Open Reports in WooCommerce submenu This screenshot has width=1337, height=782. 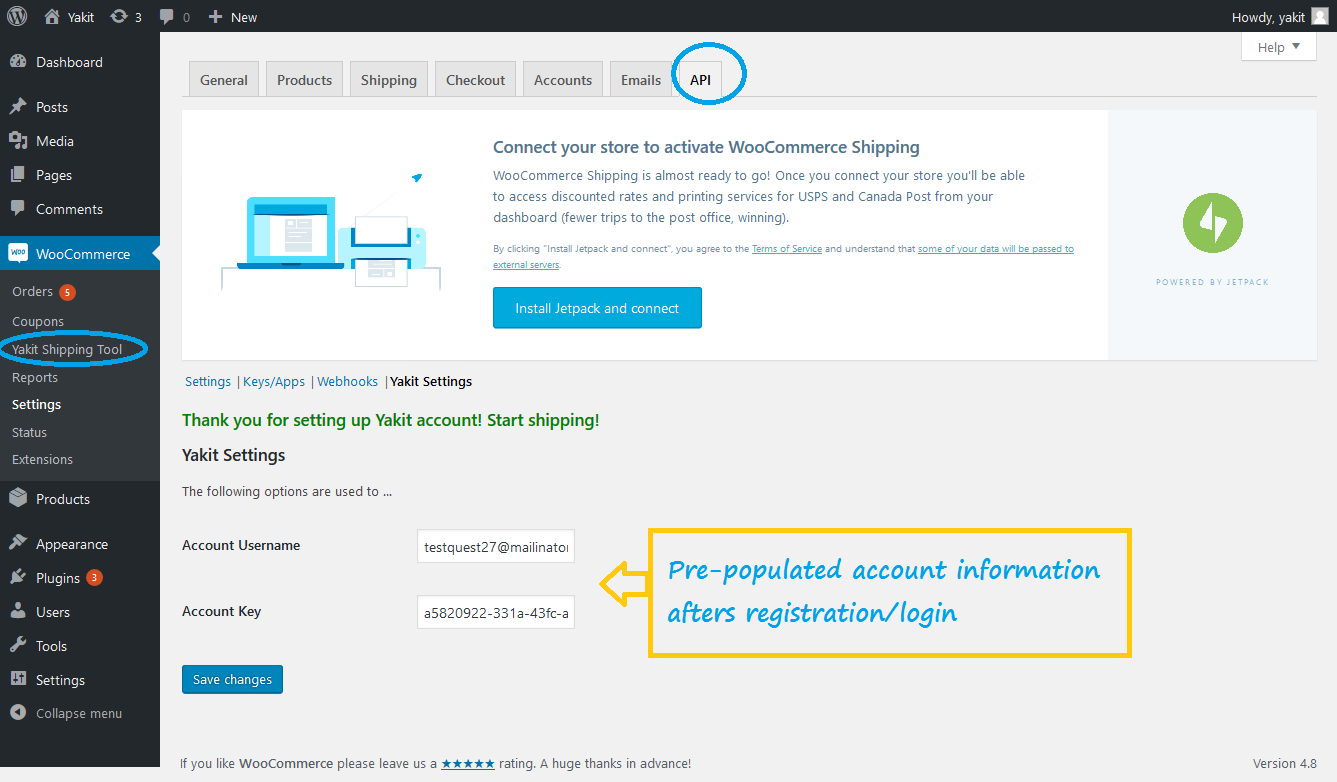(35, 377)
